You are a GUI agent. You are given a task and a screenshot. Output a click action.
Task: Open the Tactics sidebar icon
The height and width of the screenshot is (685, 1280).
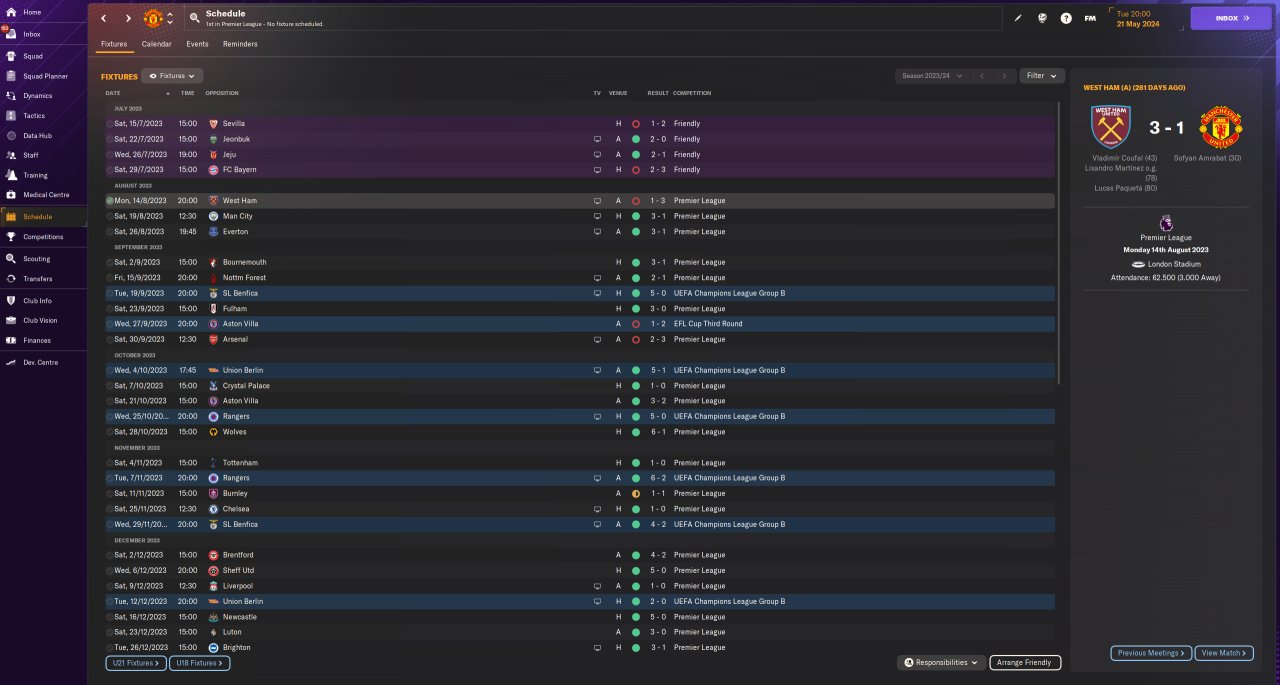(12, 115)
